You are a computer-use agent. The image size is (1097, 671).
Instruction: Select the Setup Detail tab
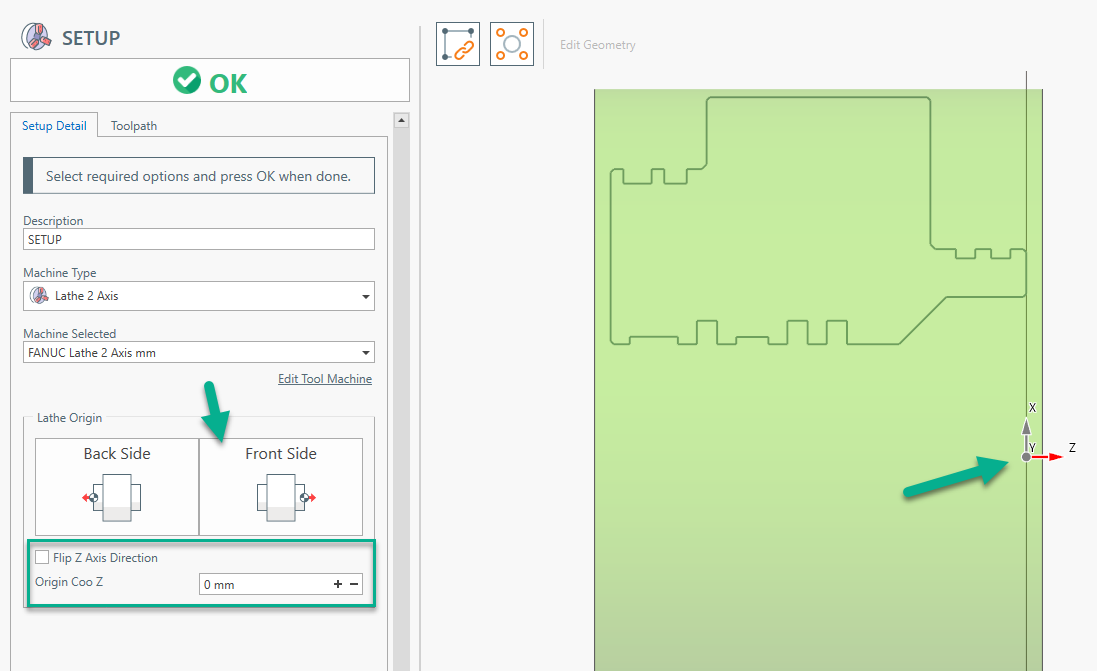click(x=55, y=126)
